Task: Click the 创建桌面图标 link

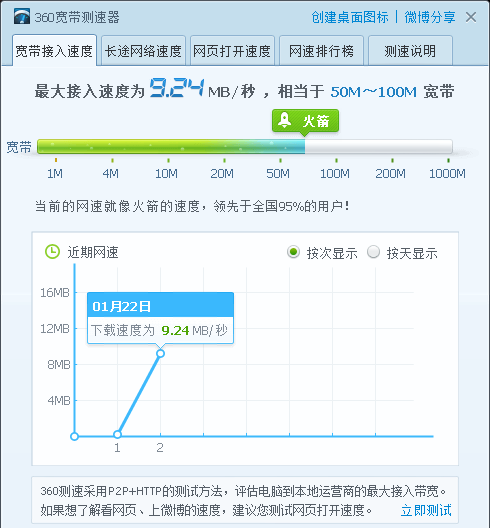Action: coord(350,17)
